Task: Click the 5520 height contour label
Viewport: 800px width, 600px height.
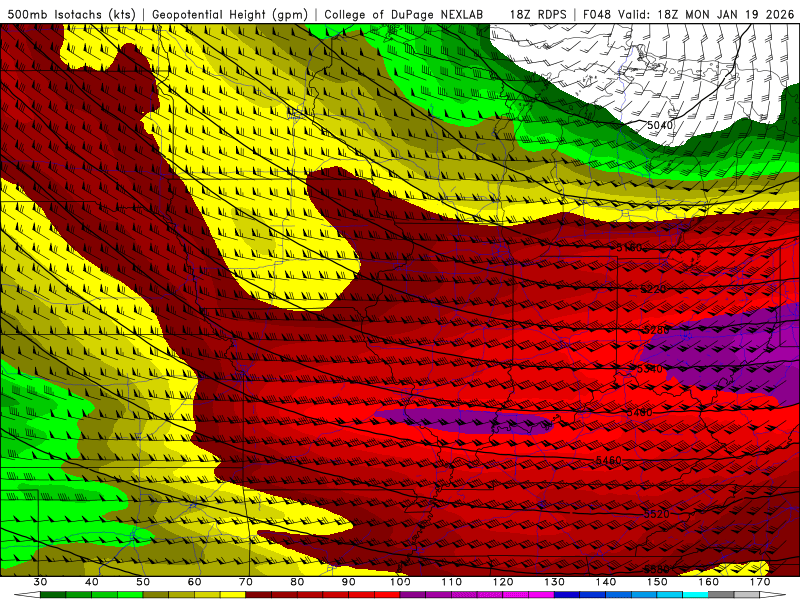Action: 656,514
